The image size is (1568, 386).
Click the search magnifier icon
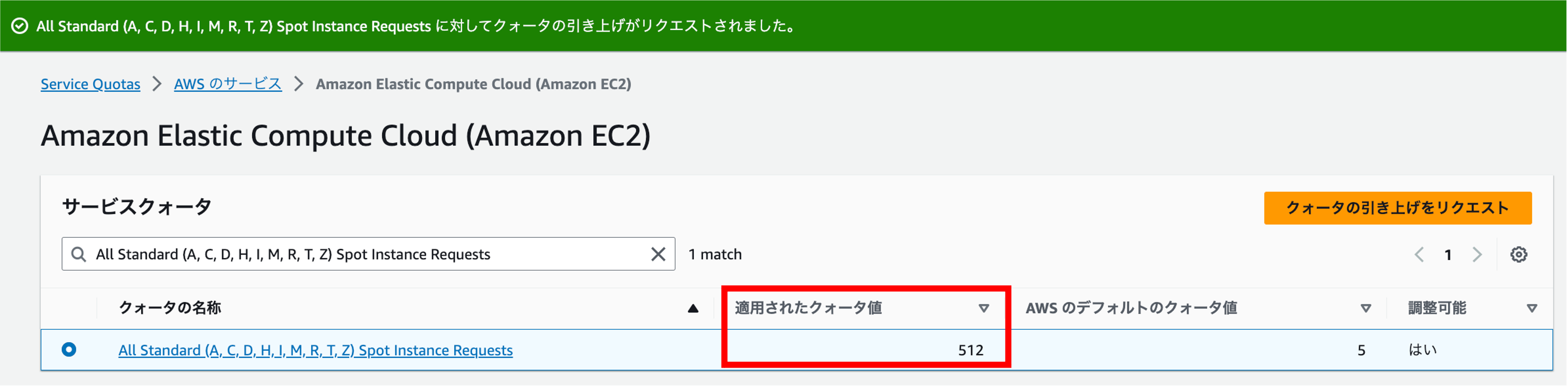tap(78, 254)
